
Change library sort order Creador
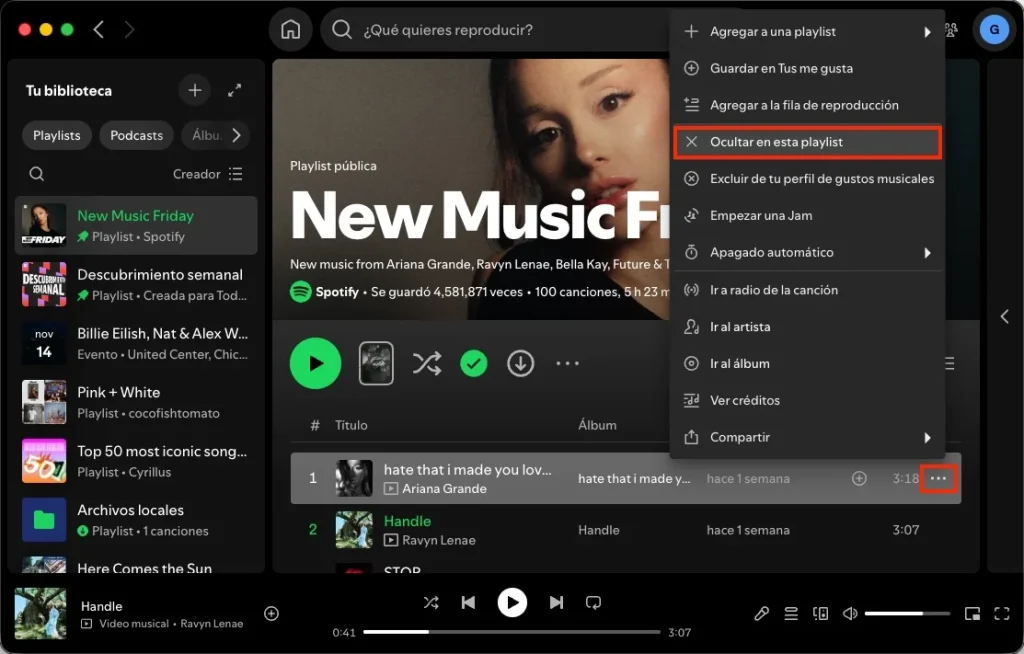[x=208, y=174]
